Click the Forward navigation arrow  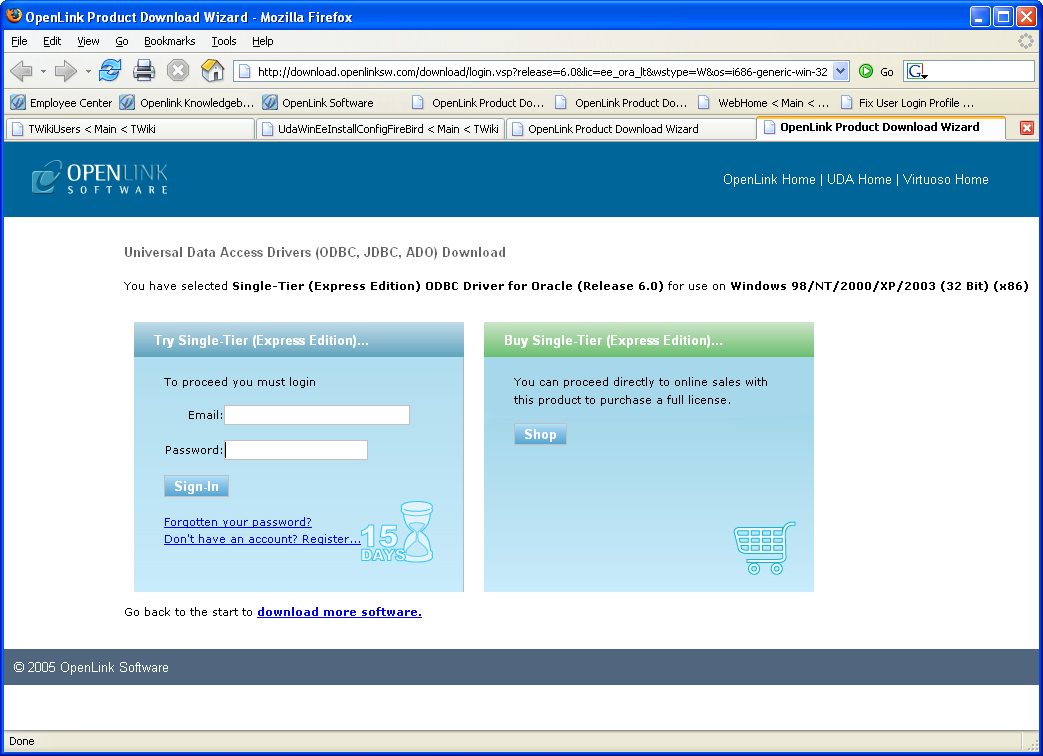coord(66,70)
